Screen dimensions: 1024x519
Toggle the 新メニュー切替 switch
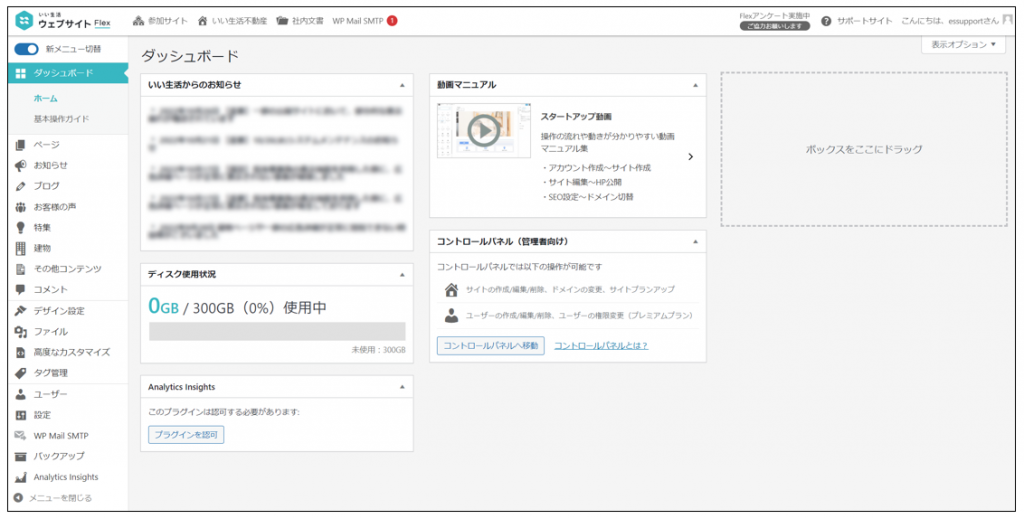(x=26, y=49)
